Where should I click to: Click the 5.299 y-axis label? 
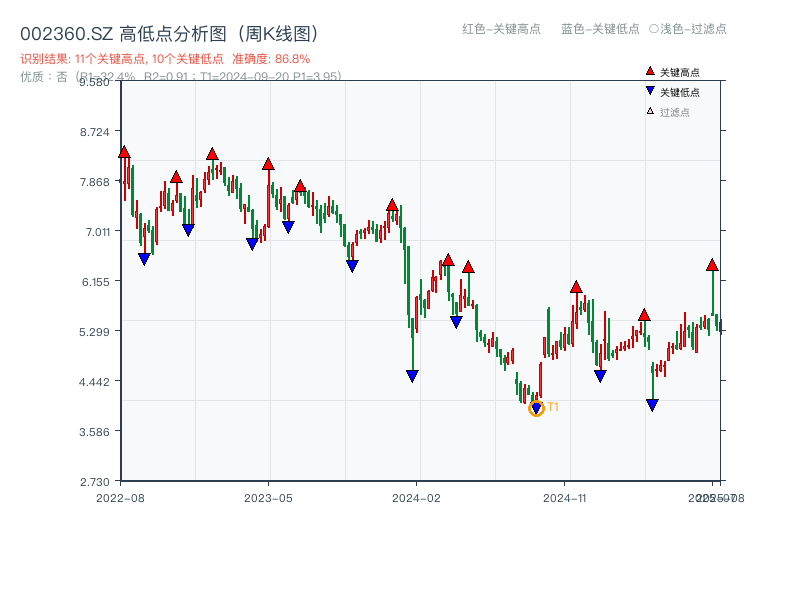click(94, 332)
